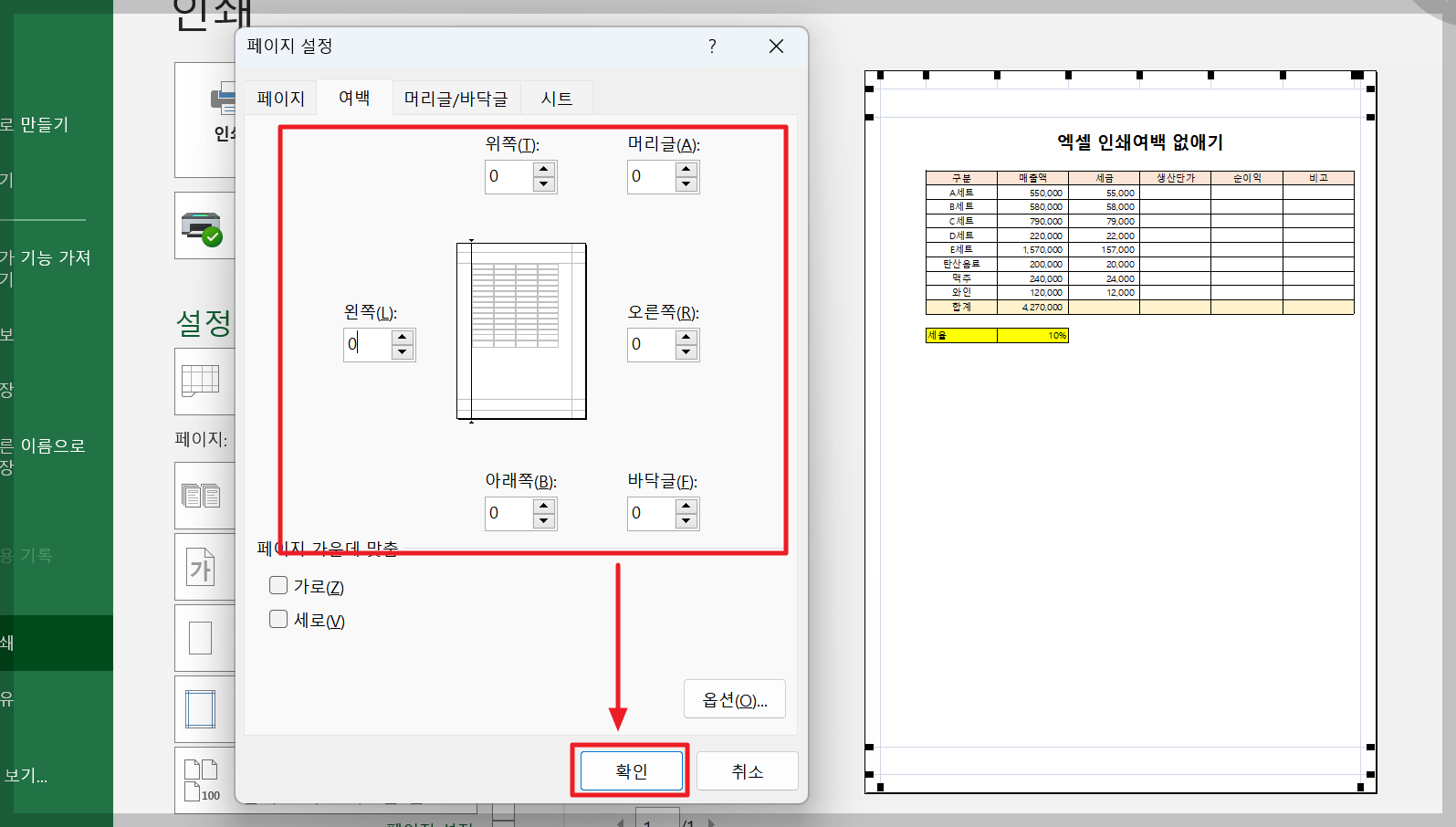This screenshot has height=827, width=1456.
Task: Select the 여백 tab
Action: coord(354,98)
